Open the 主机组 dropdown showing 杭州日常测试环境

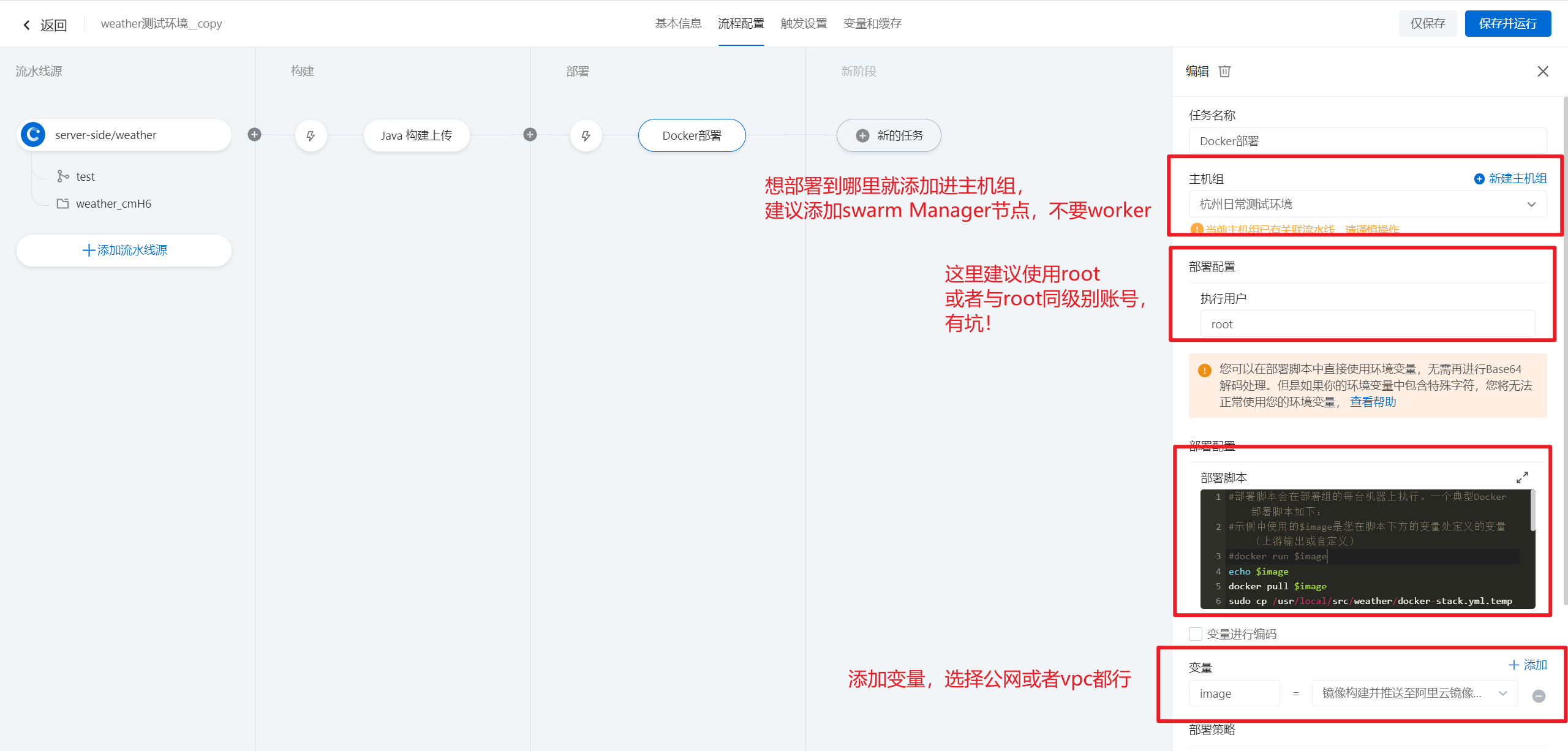(1367, 204)
